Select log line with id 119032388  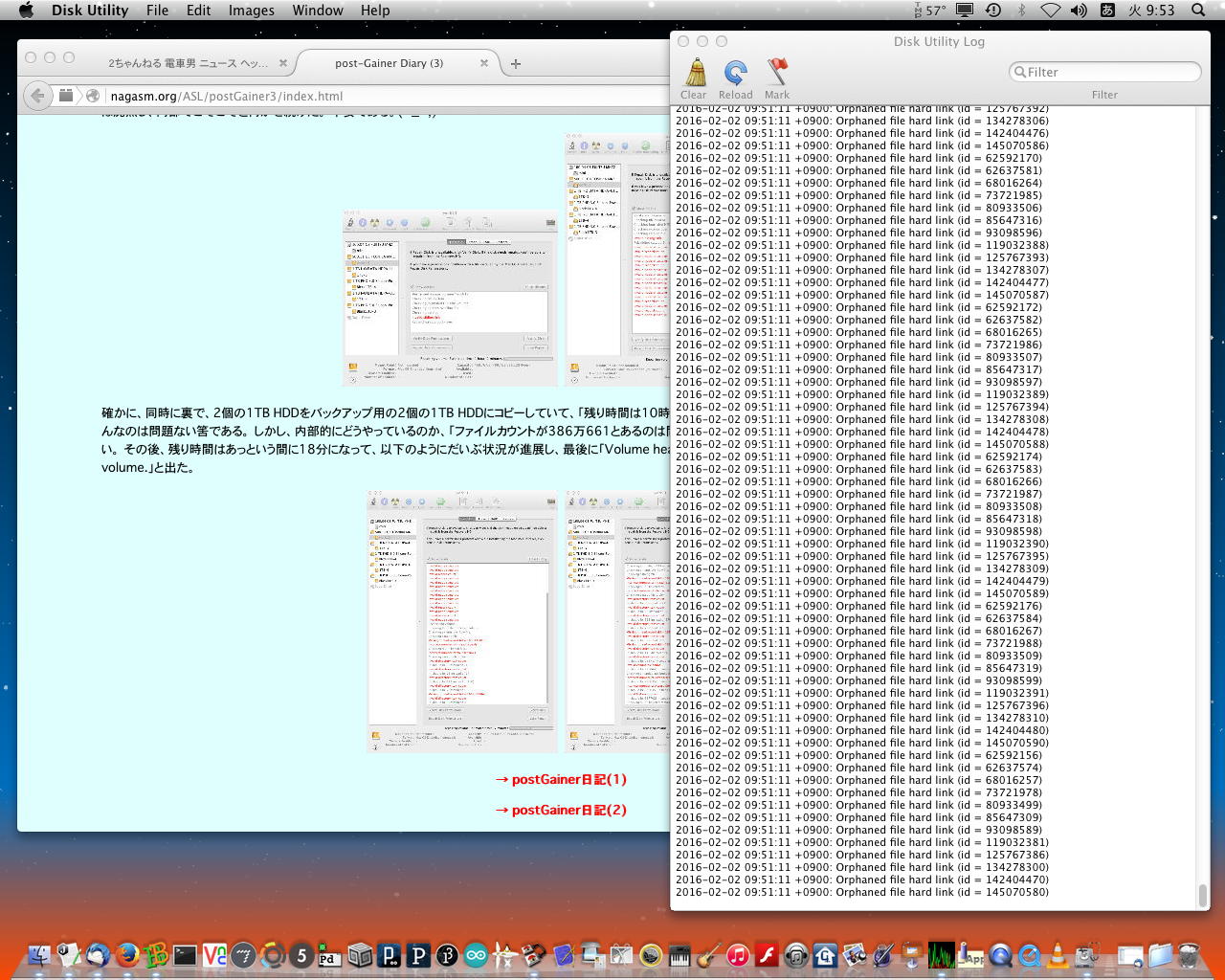[x=862, y=245]
